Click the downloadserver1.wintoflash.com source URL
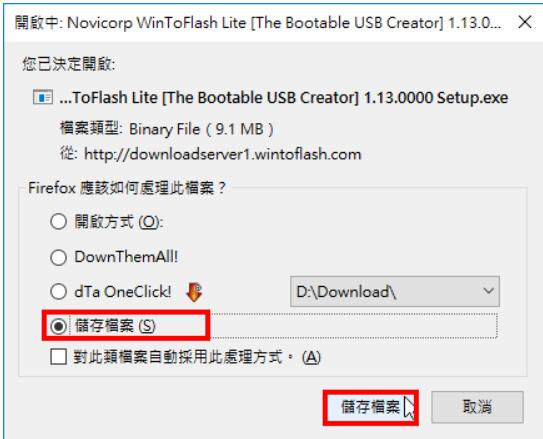543x439 pixels. 223,154
